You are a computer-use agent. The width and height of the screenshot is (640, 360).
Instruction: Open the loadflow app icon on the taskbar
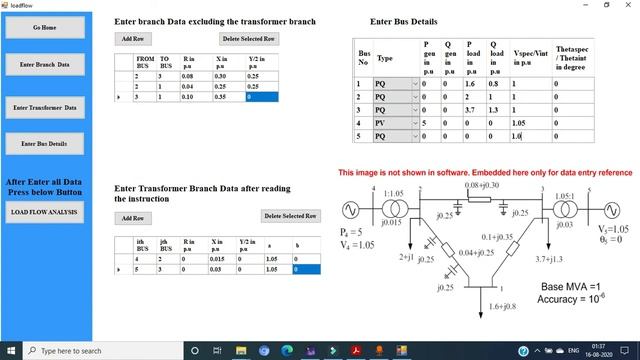click(x=402, y=351)
